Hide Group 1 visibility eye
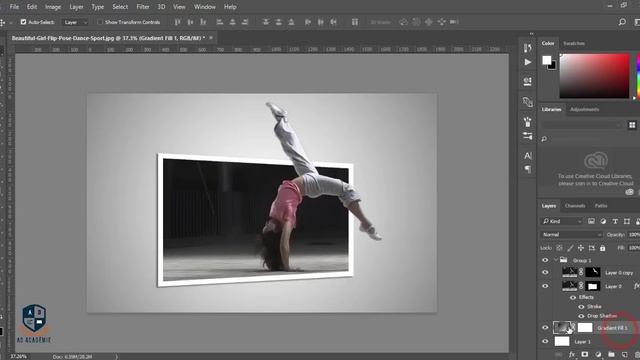 (x=545, y=260)
